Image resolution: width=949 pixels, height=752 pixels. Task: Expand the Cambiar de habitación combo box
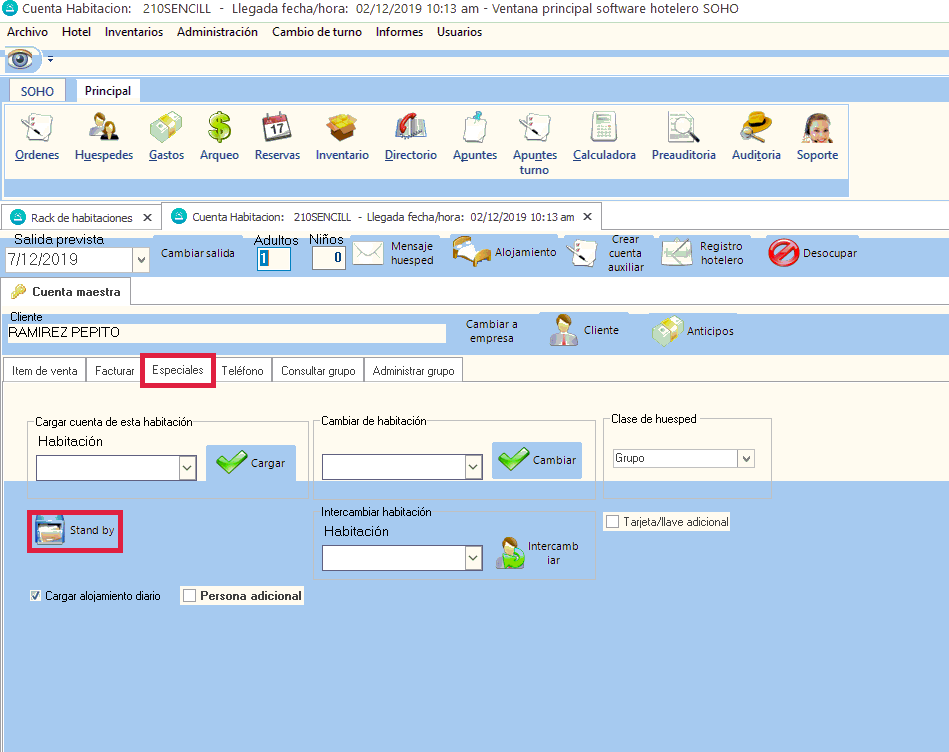pos(473,467)
